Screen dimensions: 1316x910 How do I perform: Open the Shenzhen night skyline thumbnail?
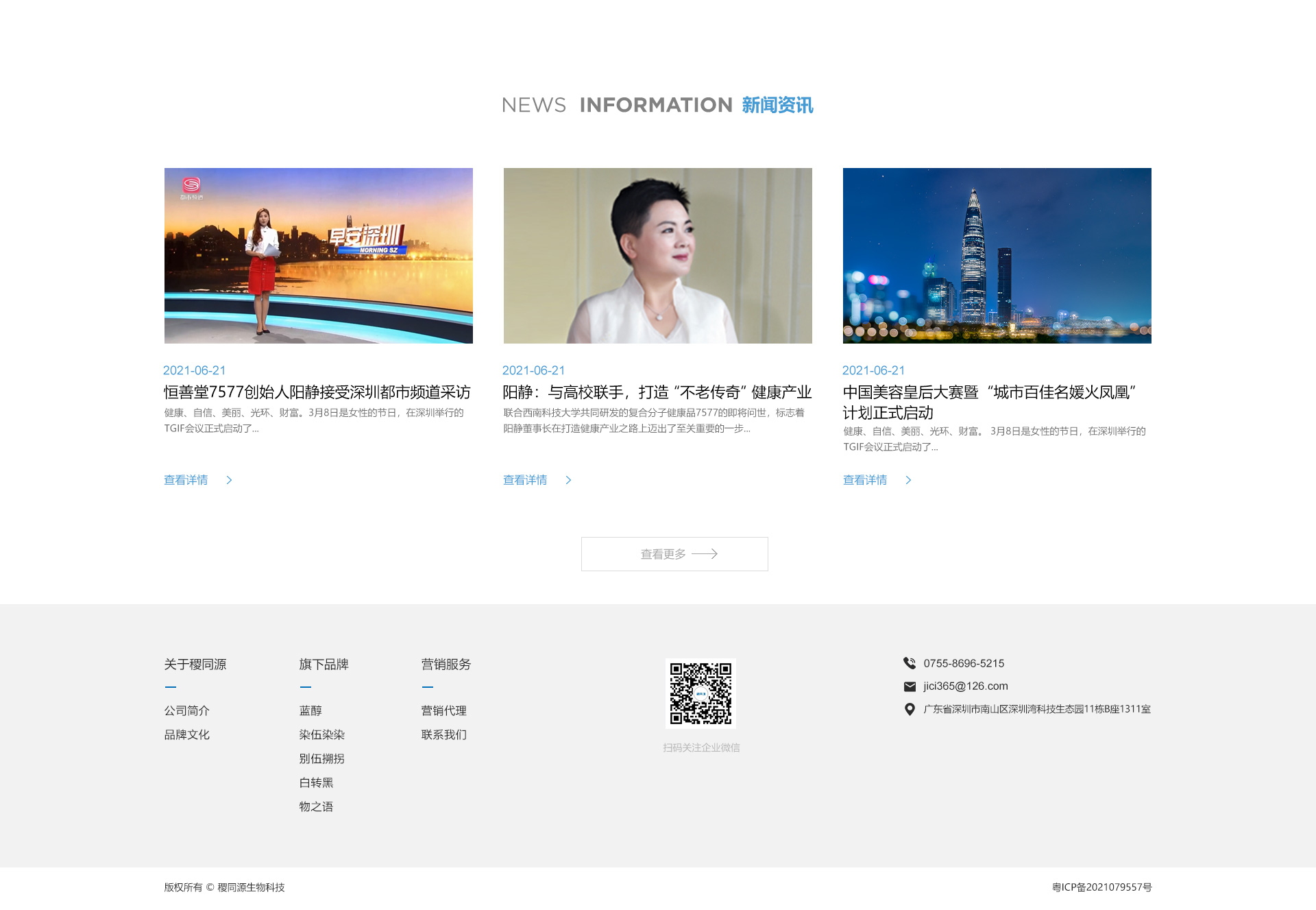point(997,256)
